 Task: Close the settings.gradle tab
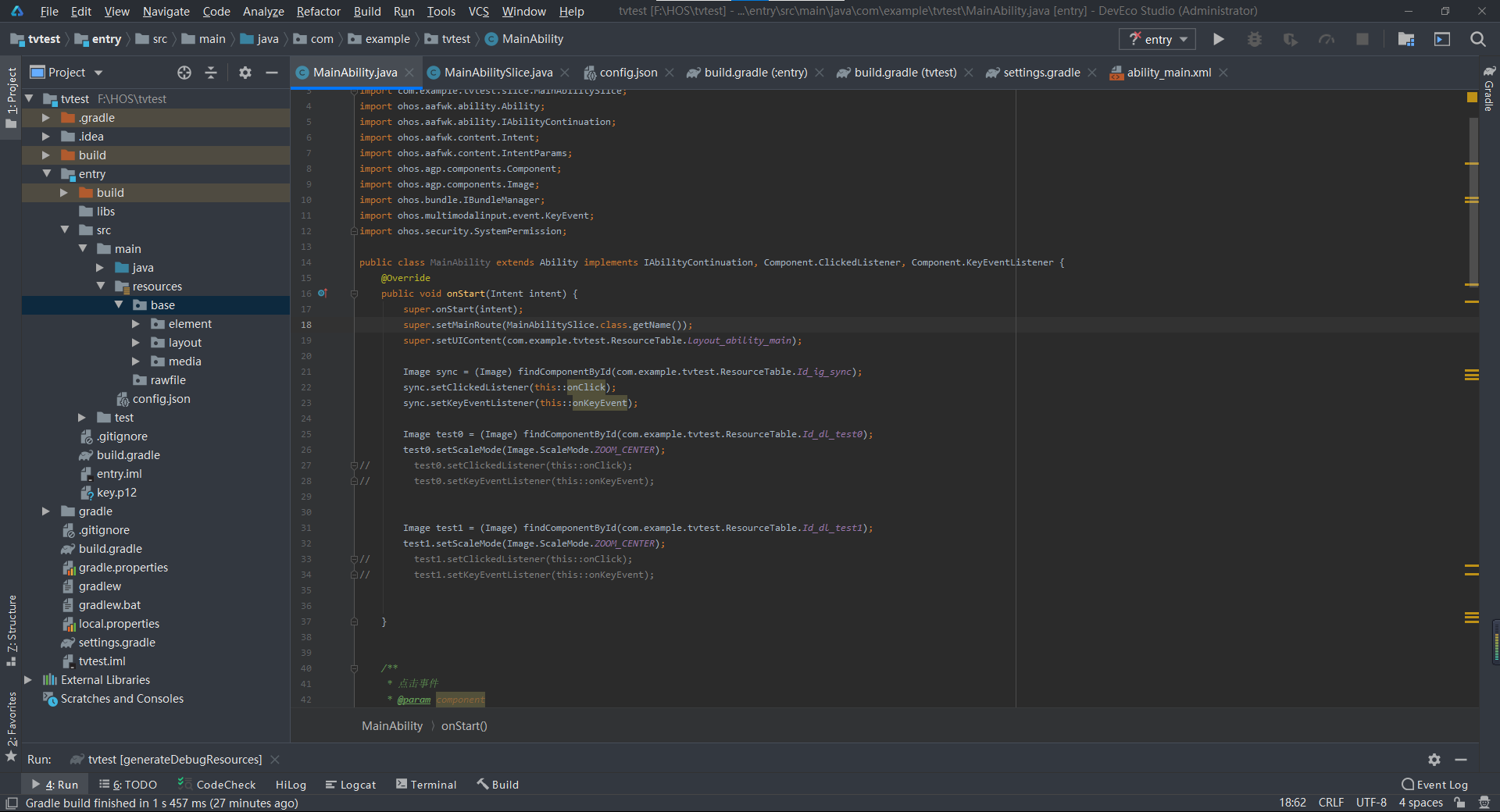click(1092, 73)
